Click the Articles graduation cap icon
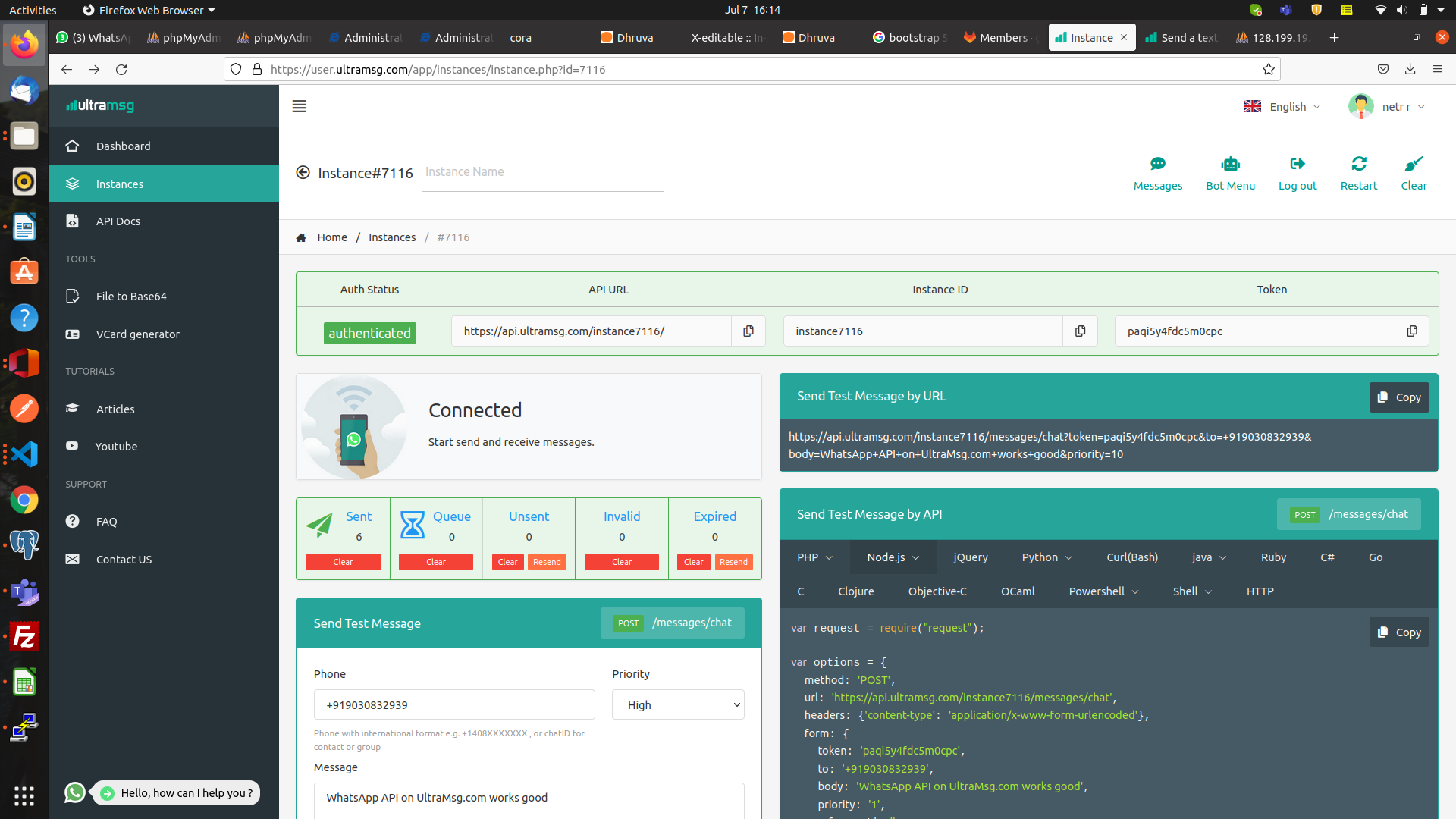The height and width of the screenshot is (819, 1456). (72, 409)
